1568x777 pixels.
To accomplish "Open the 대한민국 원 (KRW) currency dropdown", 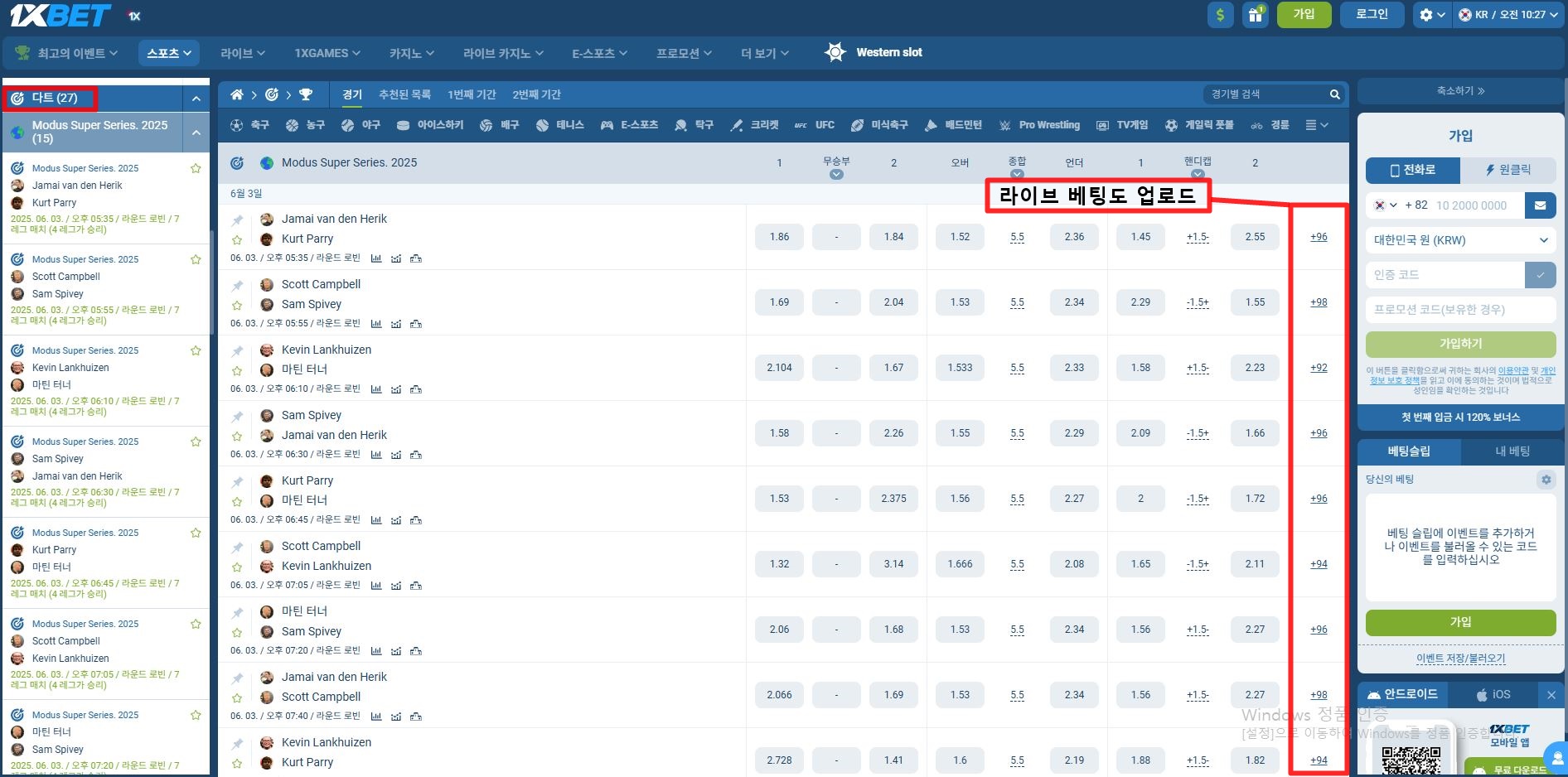I will pyautogui.click(x=1460, y=240).
